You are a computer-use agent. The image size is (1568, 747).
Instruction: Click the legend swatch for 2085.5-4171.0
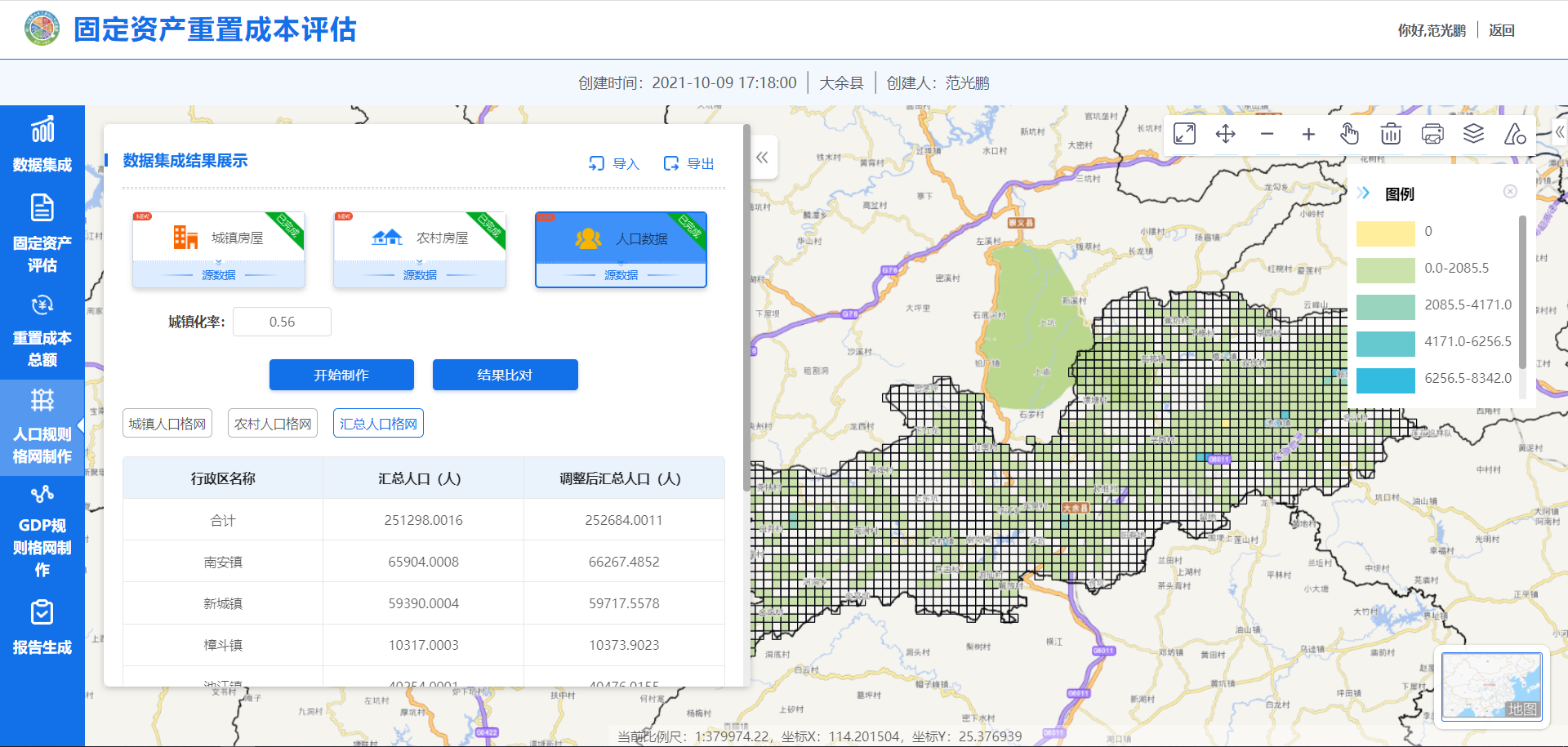[x=1386, y=307]
